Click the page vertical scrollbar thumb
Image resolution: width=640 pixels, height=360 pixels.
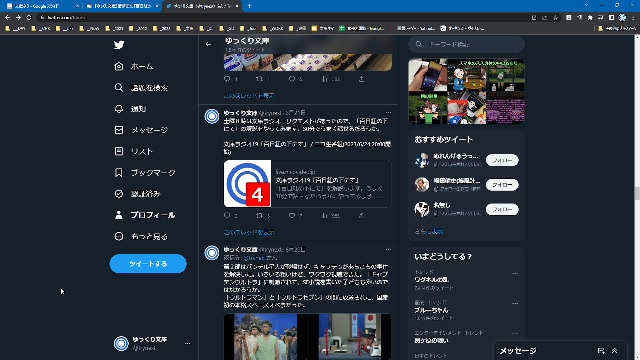[x=637, y=193]
